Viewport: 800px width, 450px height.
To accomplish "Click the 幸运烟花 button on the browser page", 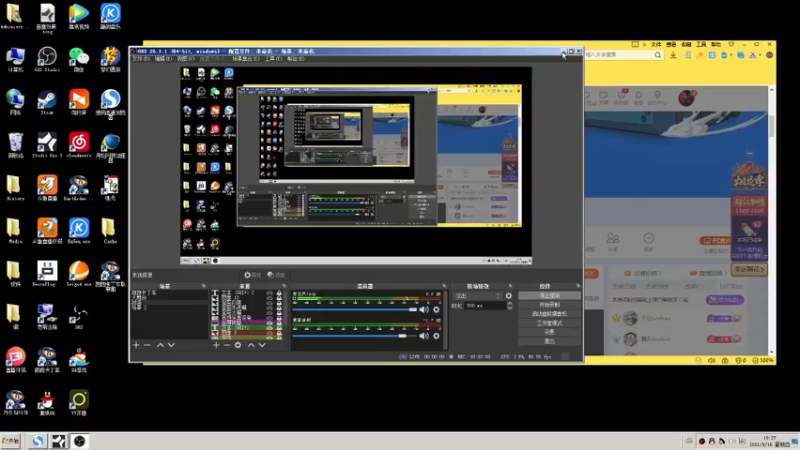I will pos(749,269).
